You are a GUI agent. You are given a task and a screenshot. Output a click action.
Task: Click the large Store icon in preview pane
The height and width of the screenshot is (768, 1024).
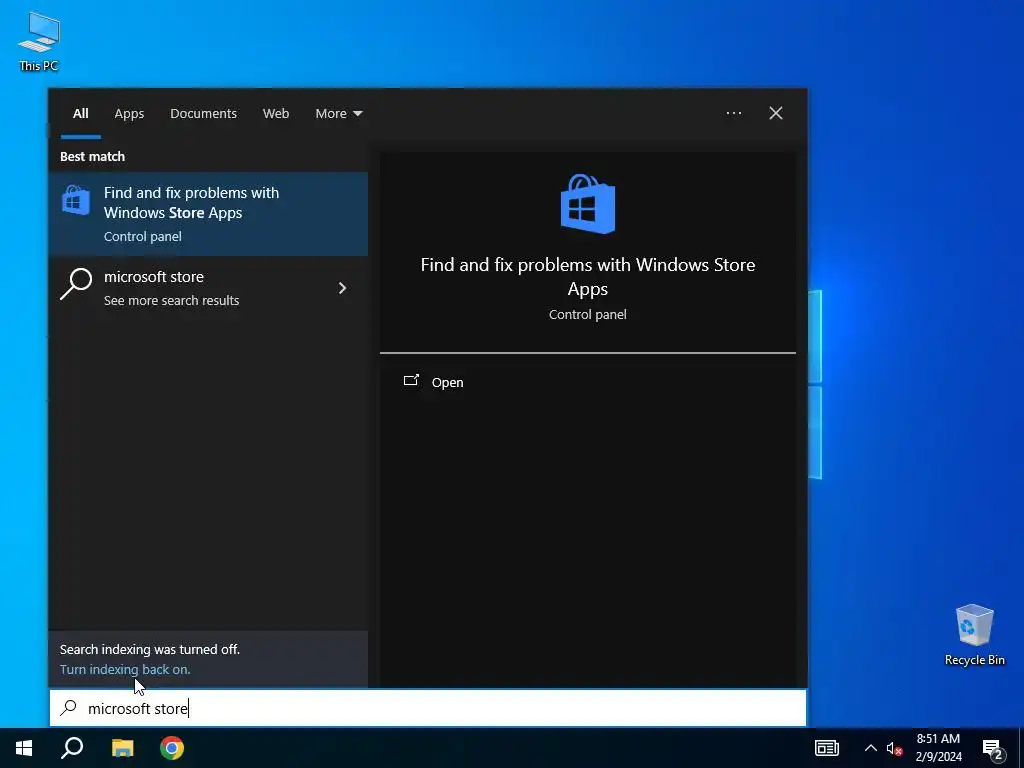(588, 204)
